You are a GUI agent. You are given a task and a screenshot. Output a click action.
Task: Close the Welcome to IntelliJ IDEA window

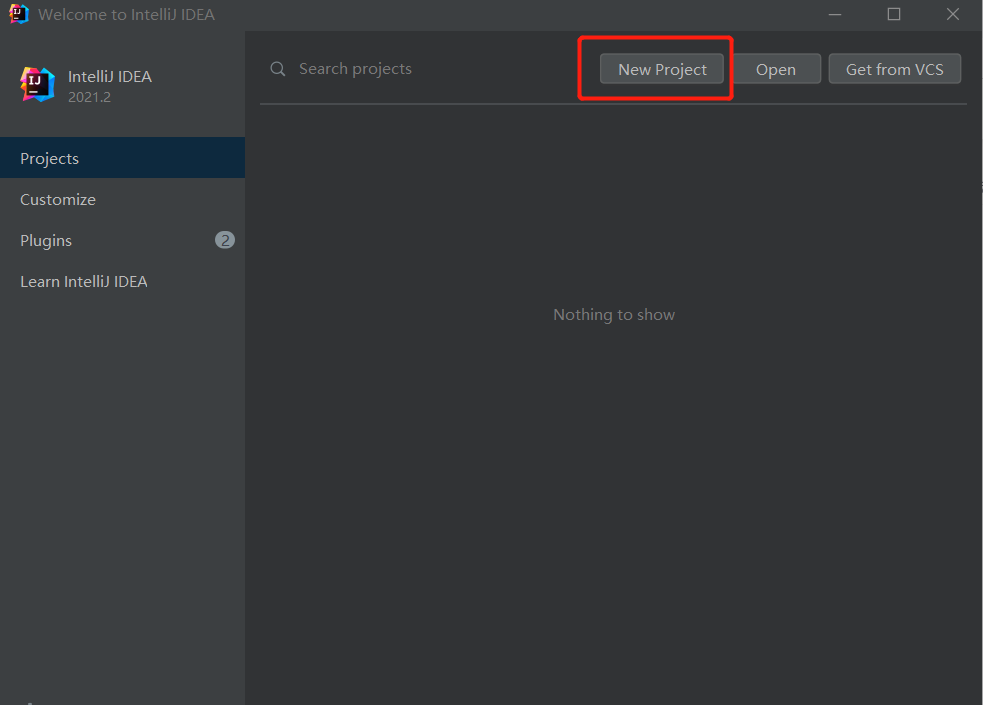click(x=952, y=14)
